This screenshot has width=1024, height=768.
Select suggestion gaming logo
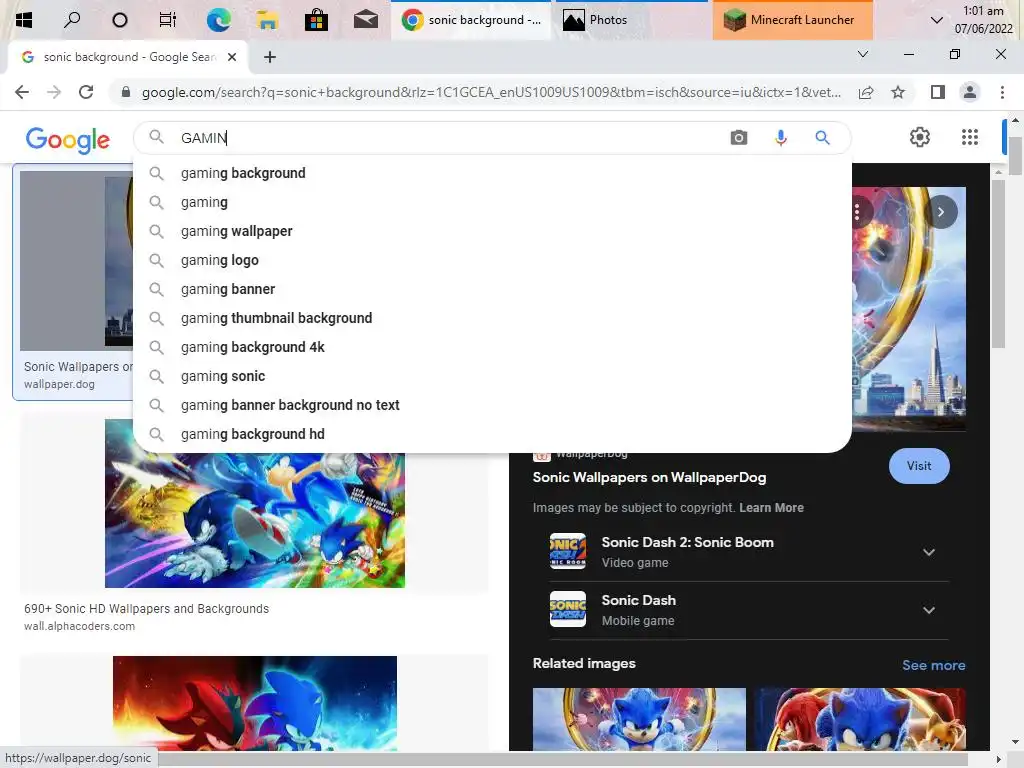point(492,260)
